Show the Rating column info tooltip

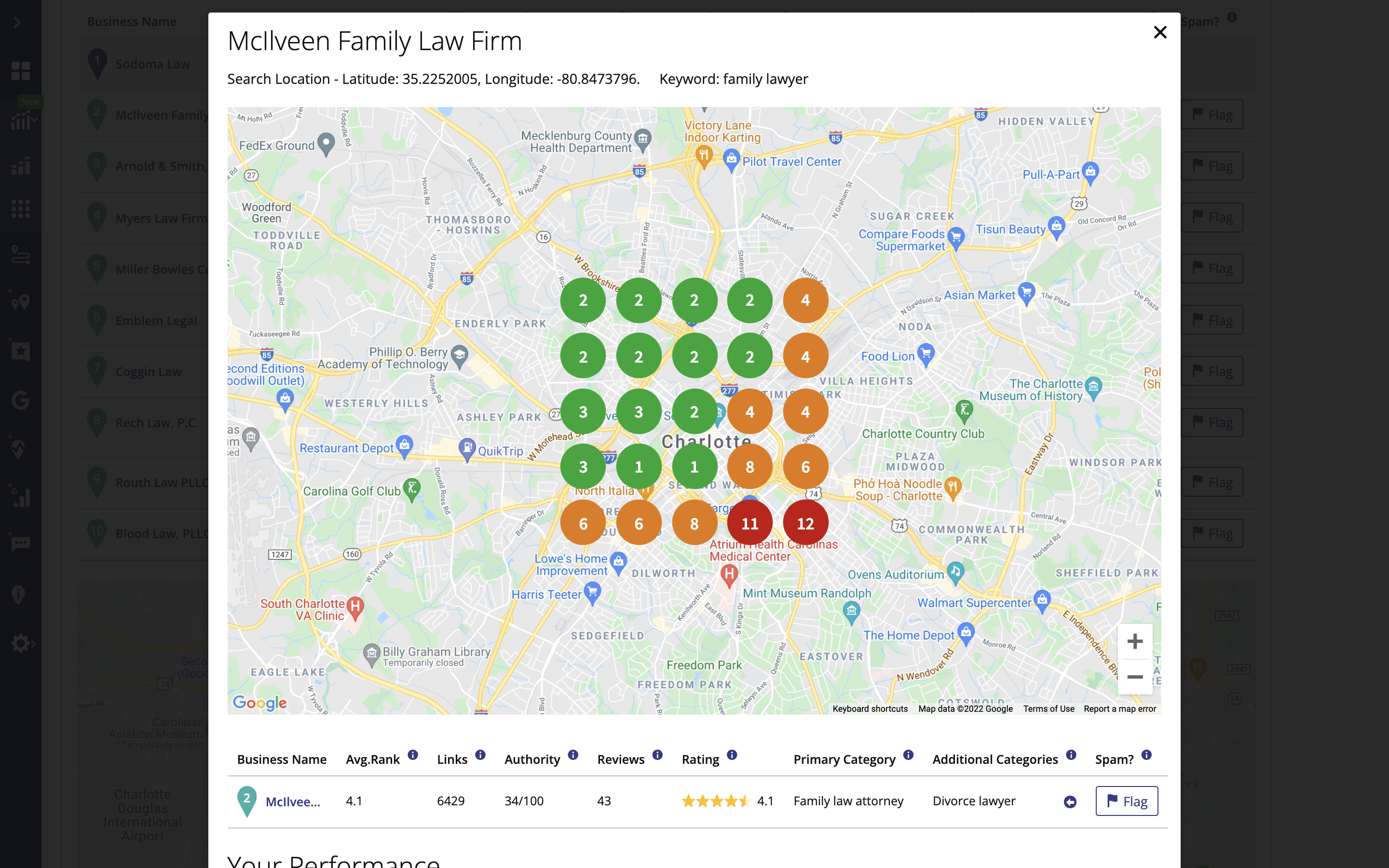pos(732,755)
